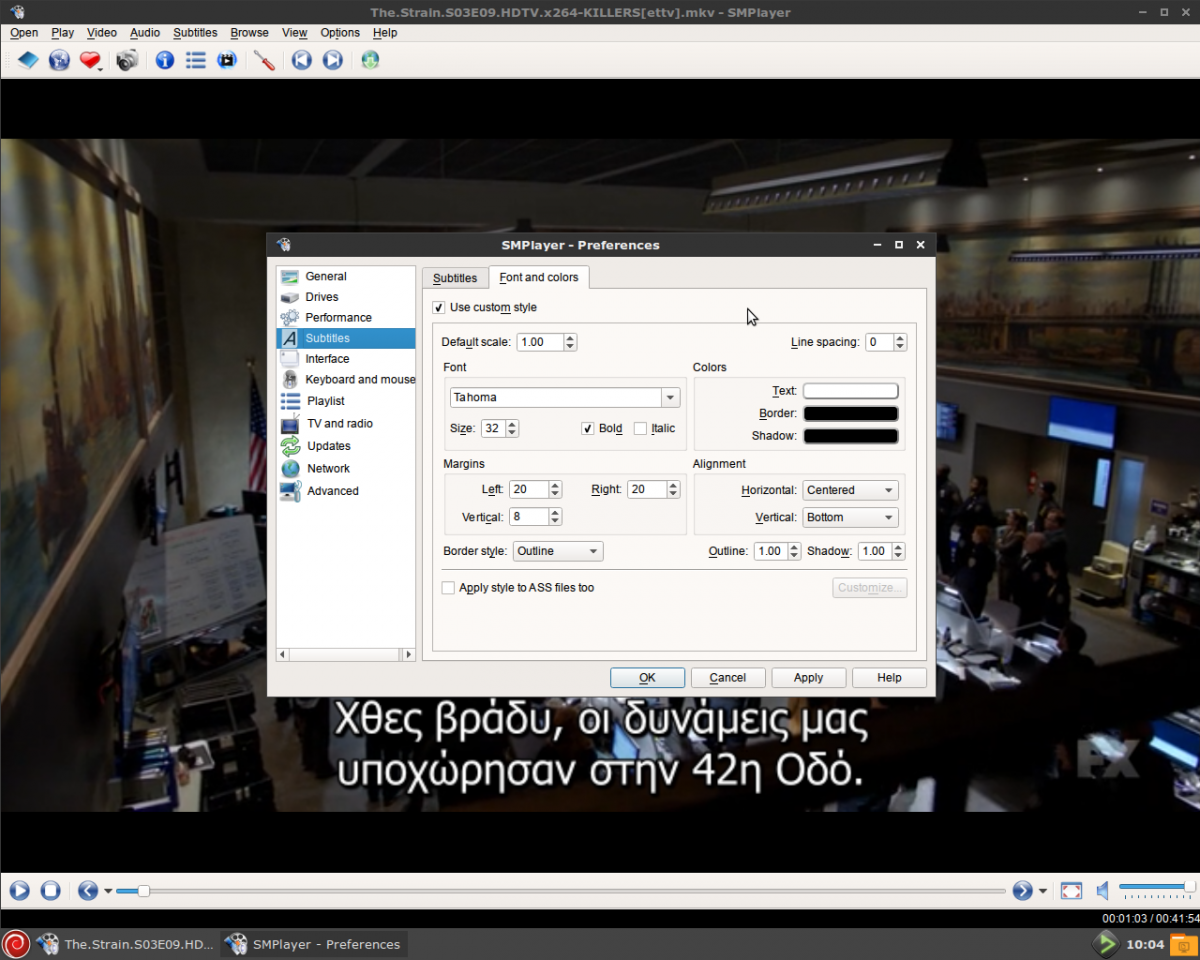The width and height of the screenshot is (1200, 960).
Task: Open the Play menu
Action: tap(63, 33)
